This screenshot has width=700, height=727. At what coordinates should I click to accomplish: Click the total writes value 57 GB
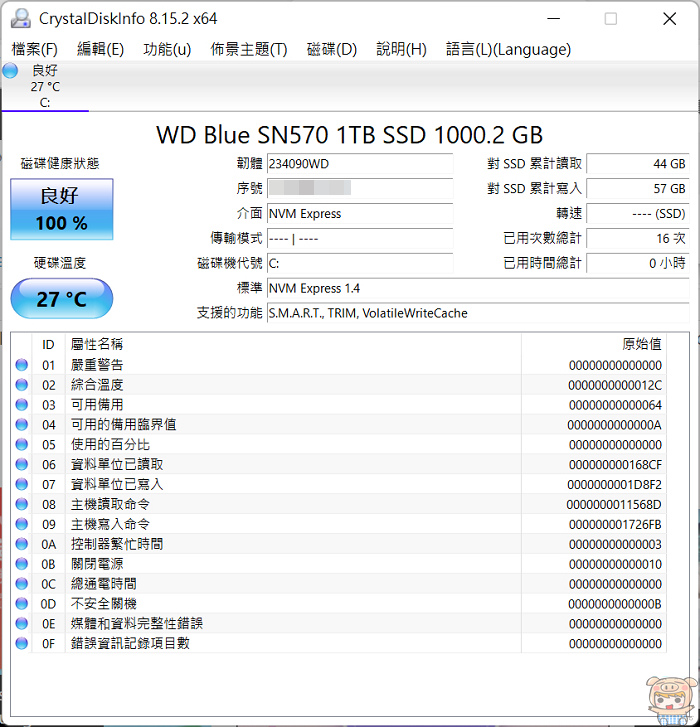pyautogui.click(x=638, y=188)
